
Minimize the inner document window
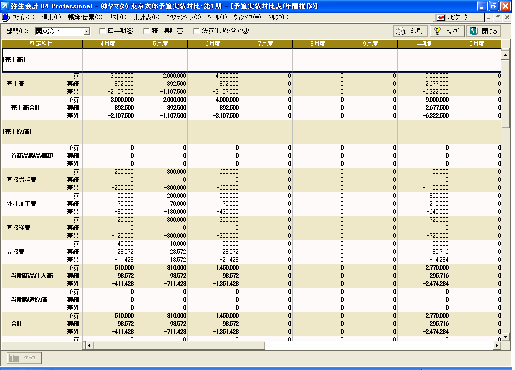pos(489,17)
